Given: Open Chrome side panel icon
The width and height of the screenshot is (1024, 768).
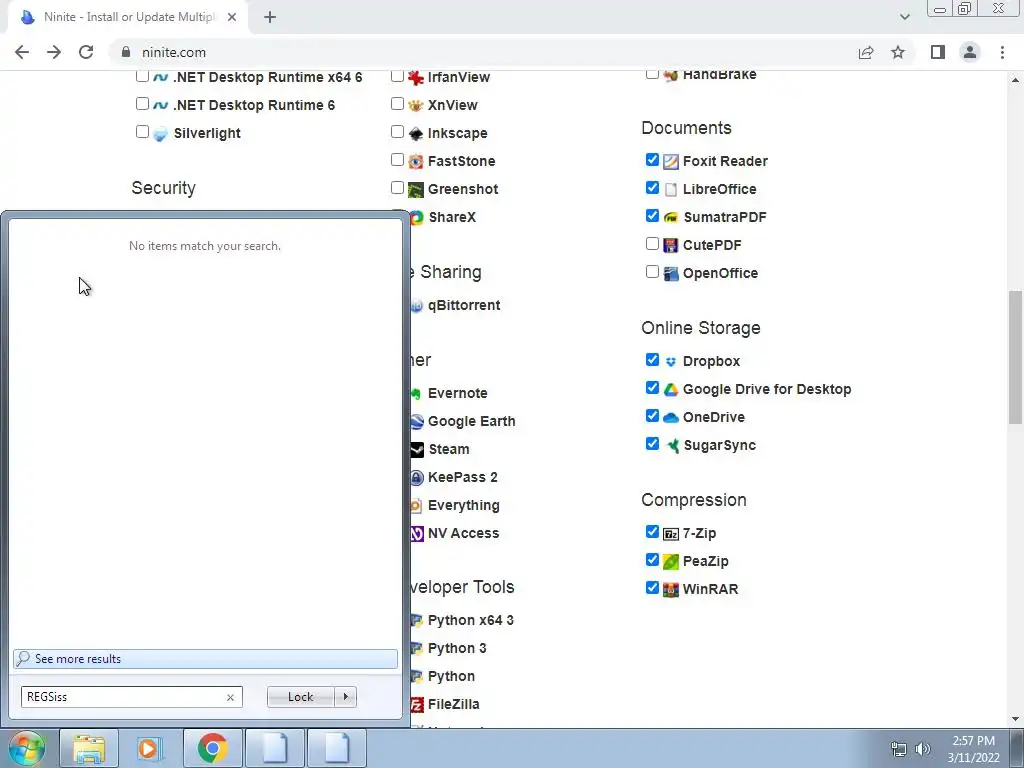Looking at the screenshot, I should pos(938,52).
